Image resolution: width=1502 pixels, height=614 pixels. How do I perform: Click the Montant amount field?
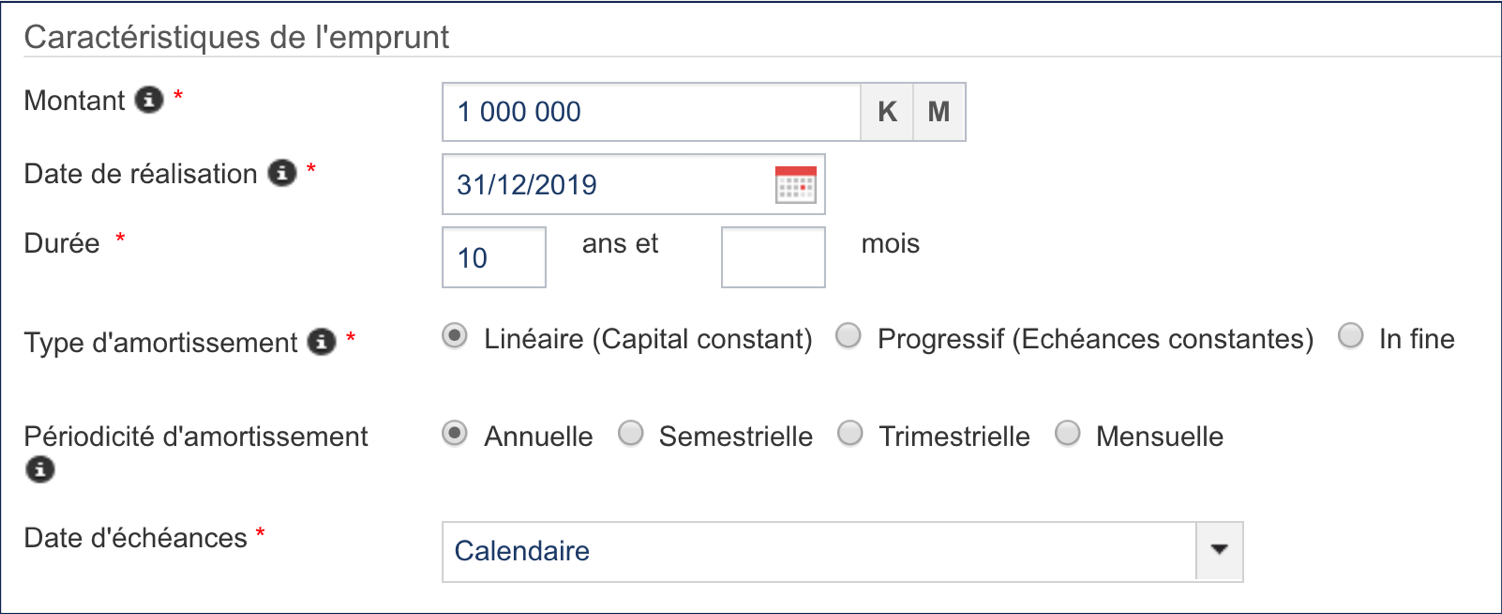[650, 111]
